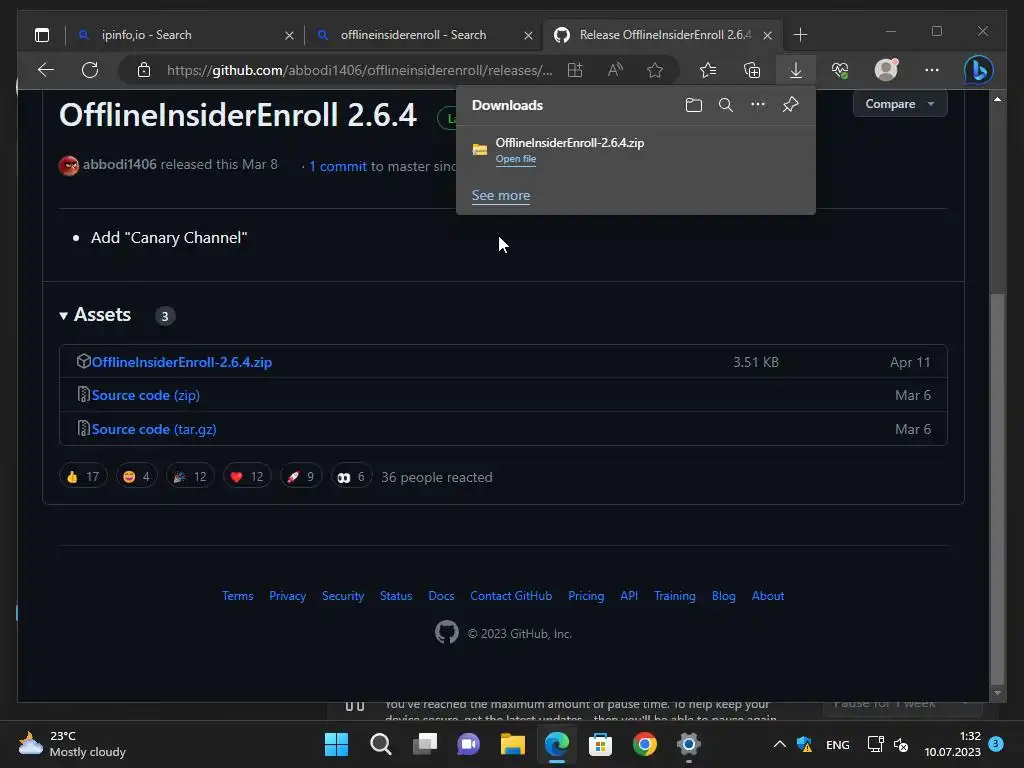
Task: Go back with the browser back arrow
Action: click(46, 70)
